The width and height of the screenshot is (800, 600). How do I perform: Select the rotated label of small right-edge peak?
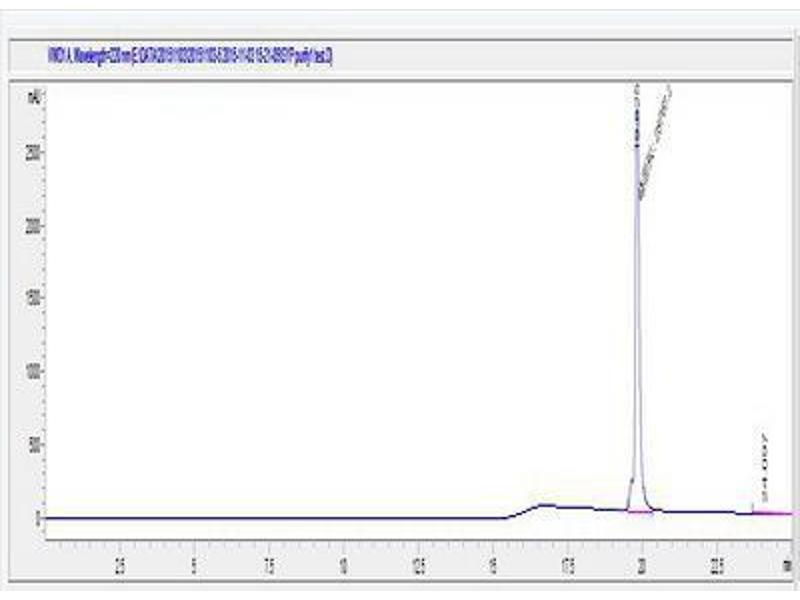click(765, 467)
